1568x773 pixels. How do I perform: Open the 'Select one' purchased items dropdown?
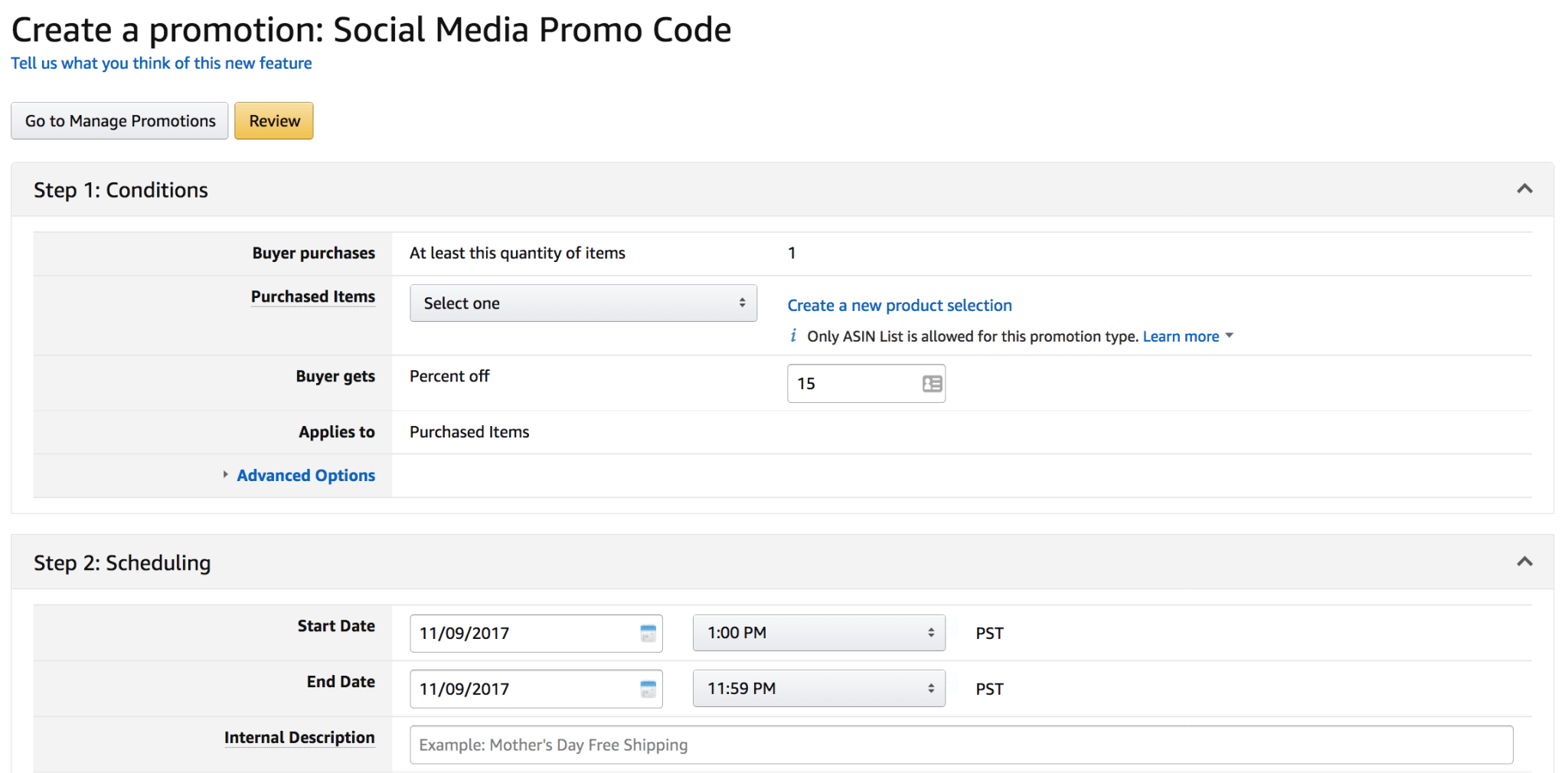coord(583,303)
